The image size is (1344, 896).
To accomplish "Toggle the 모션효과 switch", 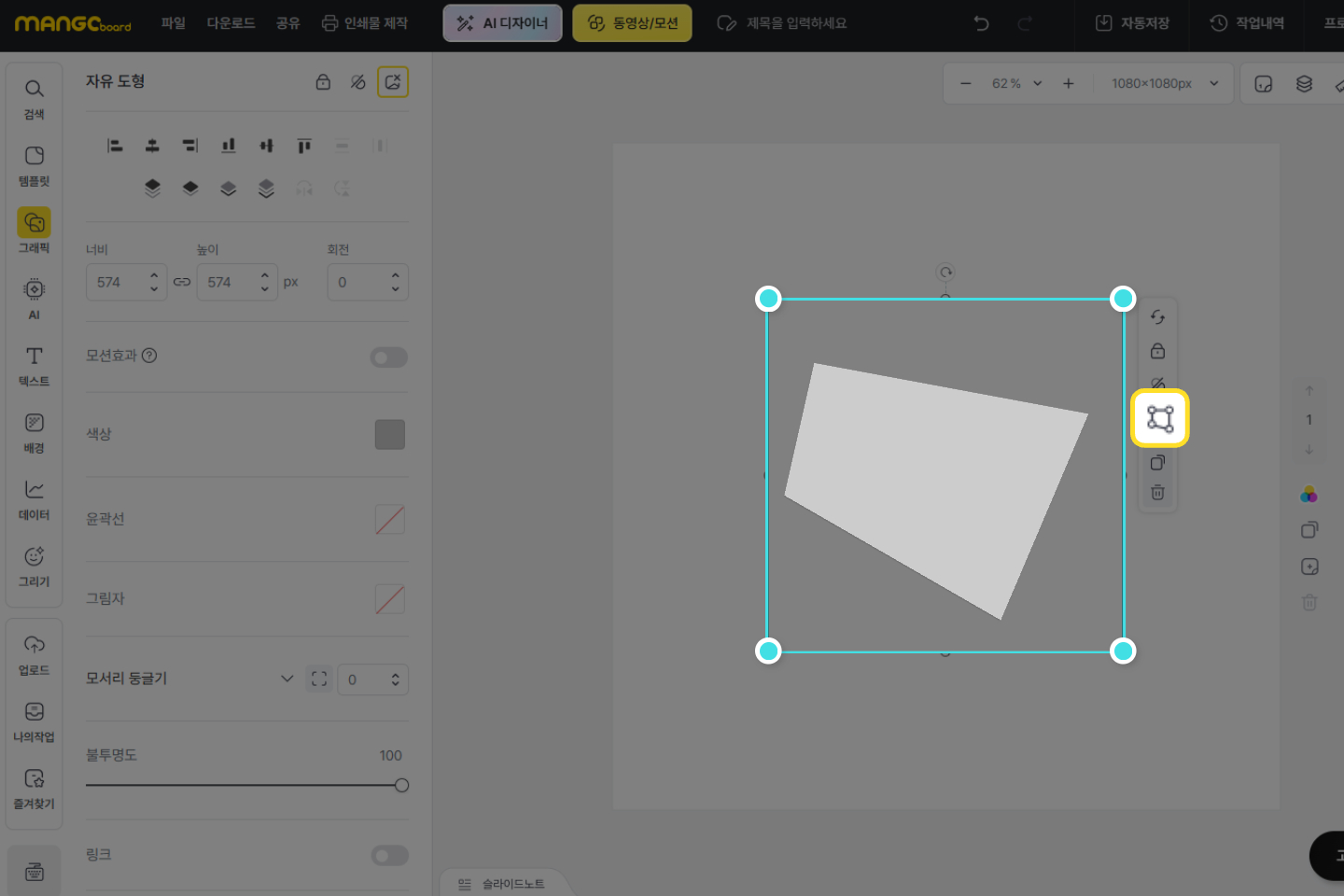I will pyautogui.click(x=388, y=357).
